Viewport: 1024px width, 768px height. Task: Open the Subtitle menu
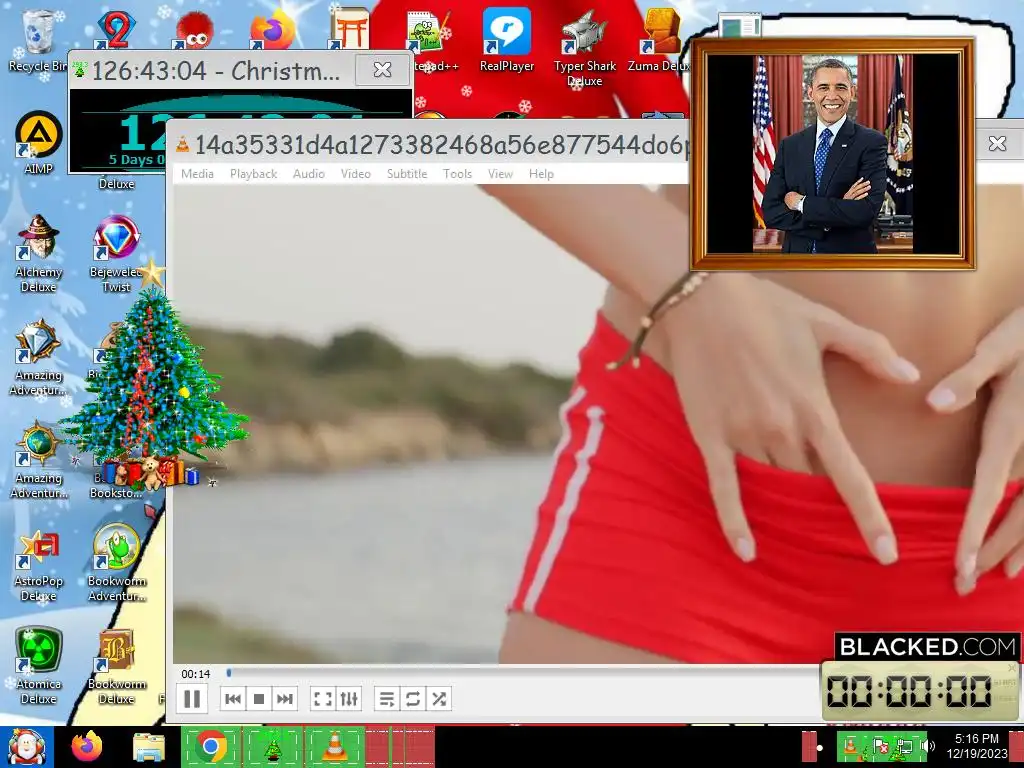point(407,174)
